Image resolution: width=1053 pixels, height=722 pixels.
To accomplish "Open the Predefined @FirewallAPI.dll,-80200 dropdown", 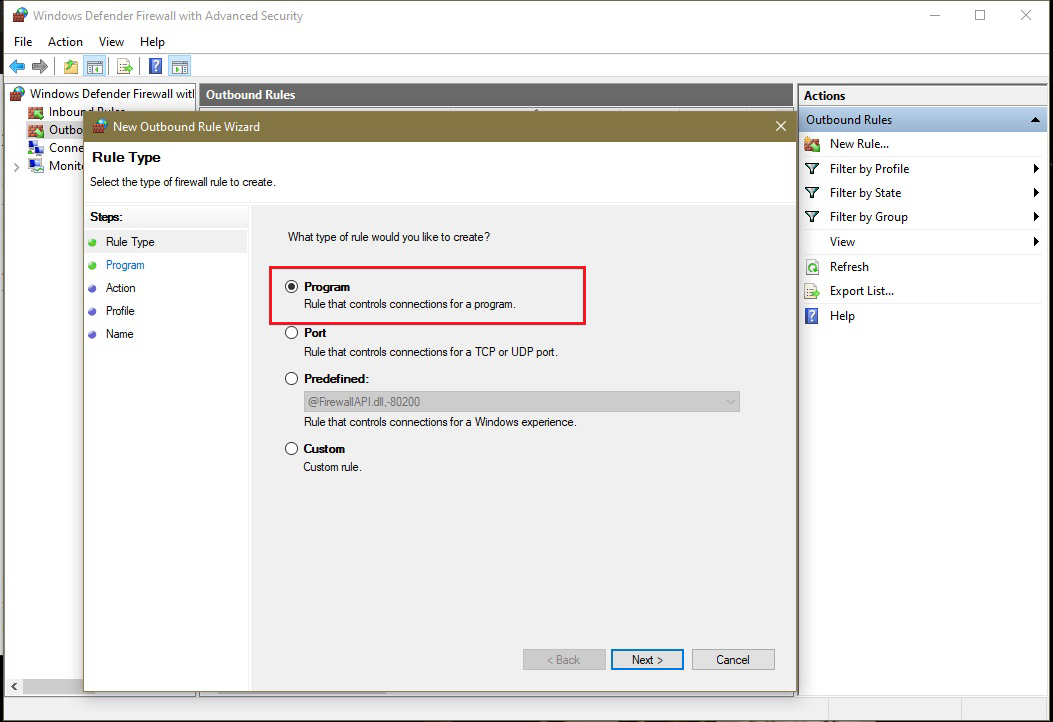I will coord(522,402).
